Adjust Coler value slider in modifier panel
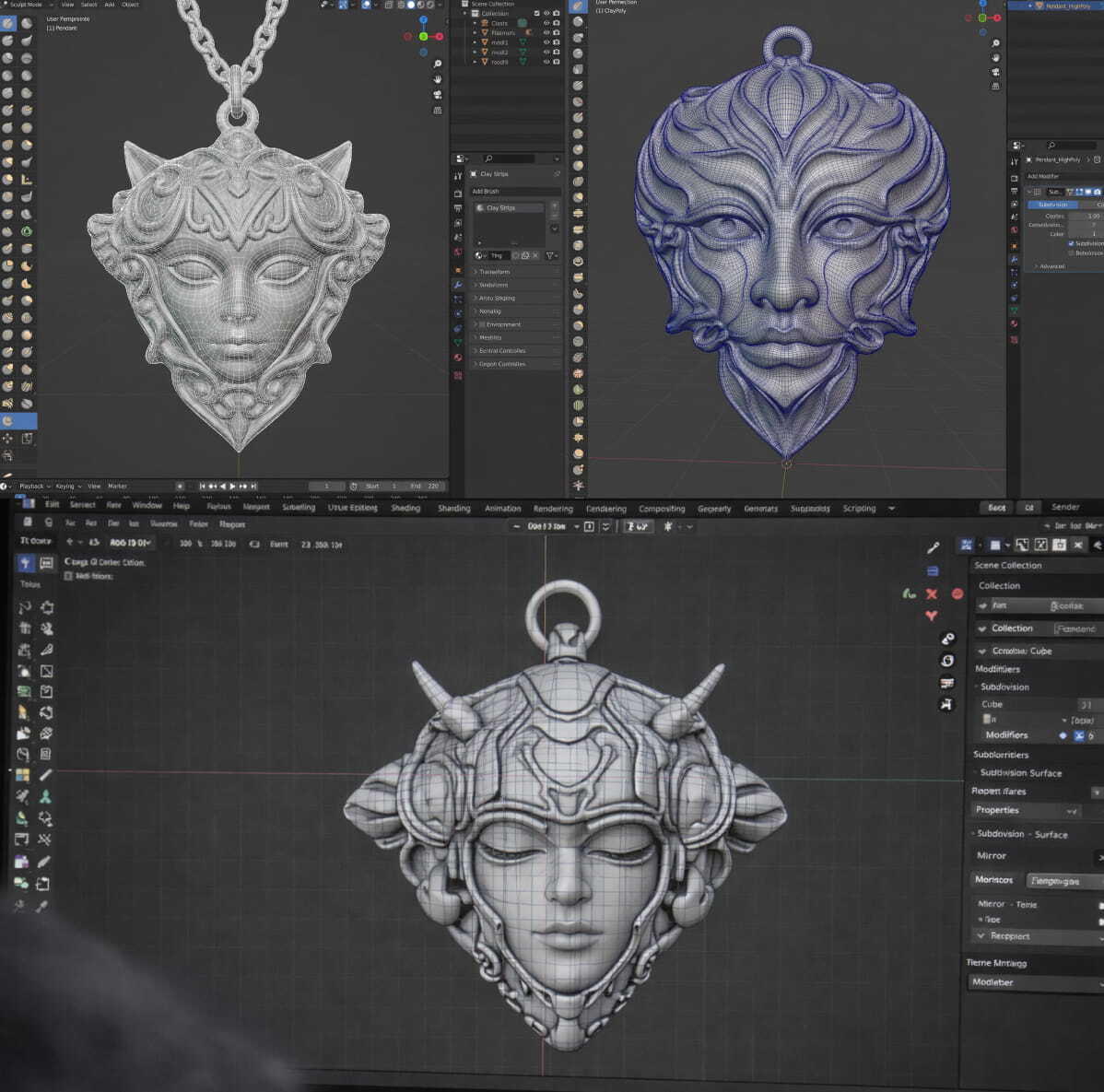 pyautogui.click(x=1086, y=234)
